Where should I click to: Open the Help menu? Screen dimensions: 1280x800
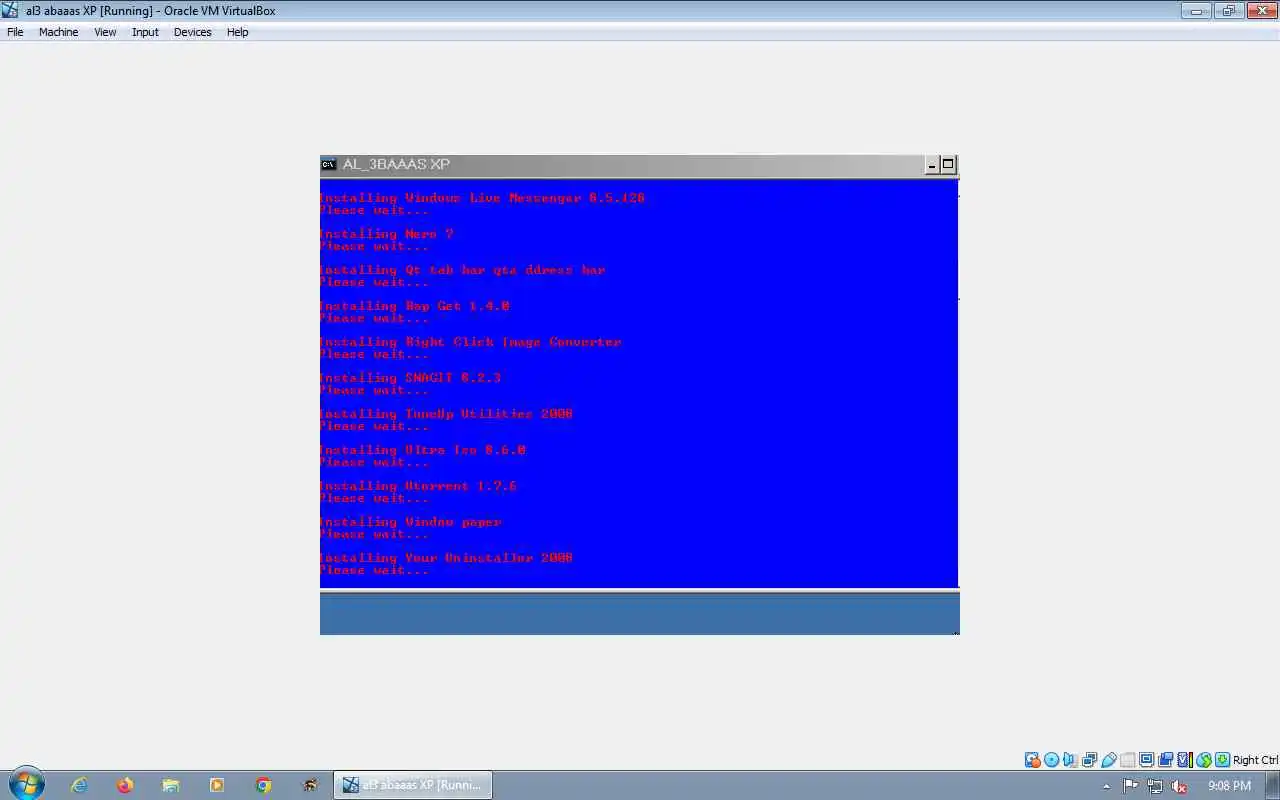[x=237, y=32]
